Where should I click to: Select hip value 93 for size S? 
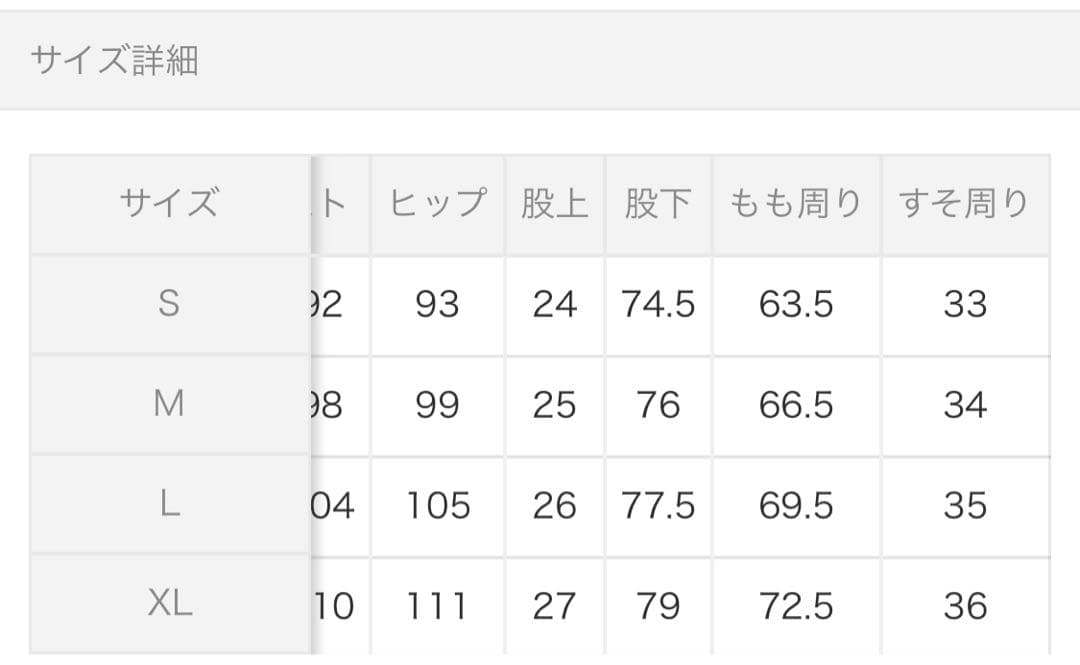pos(437,304)
